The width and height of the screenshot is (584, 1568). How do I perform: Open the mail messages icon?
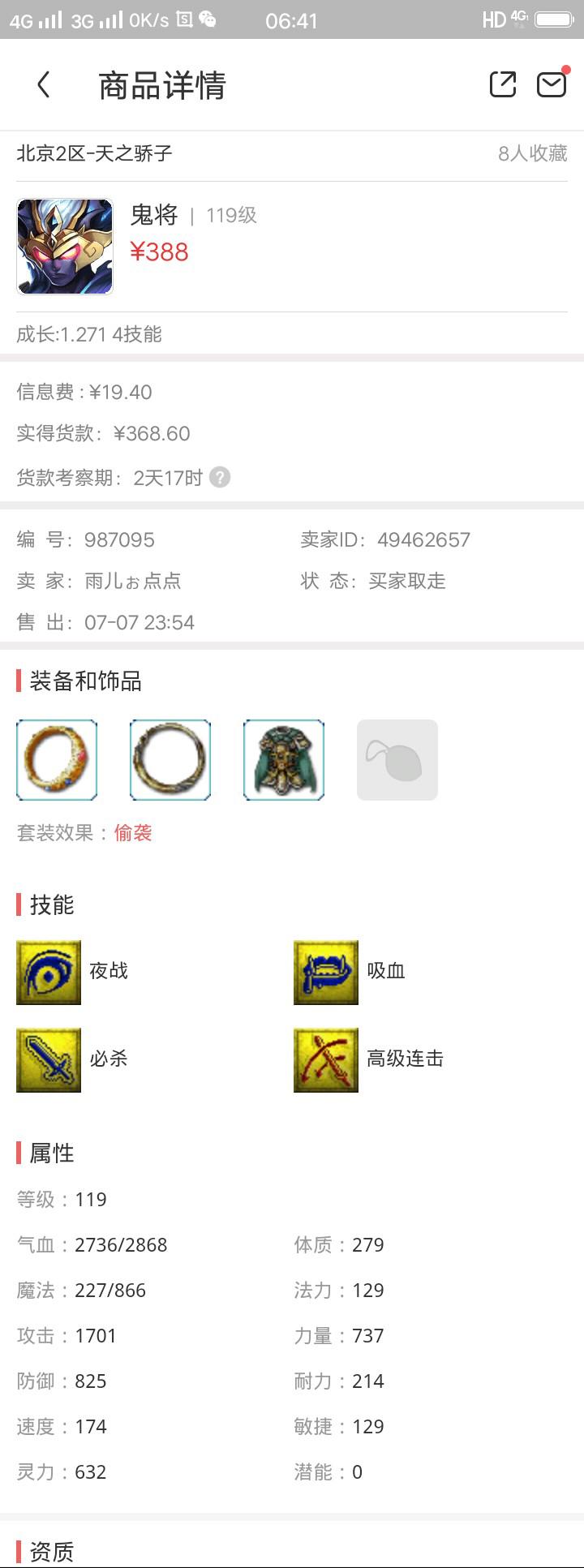click(x=552, y=84)
